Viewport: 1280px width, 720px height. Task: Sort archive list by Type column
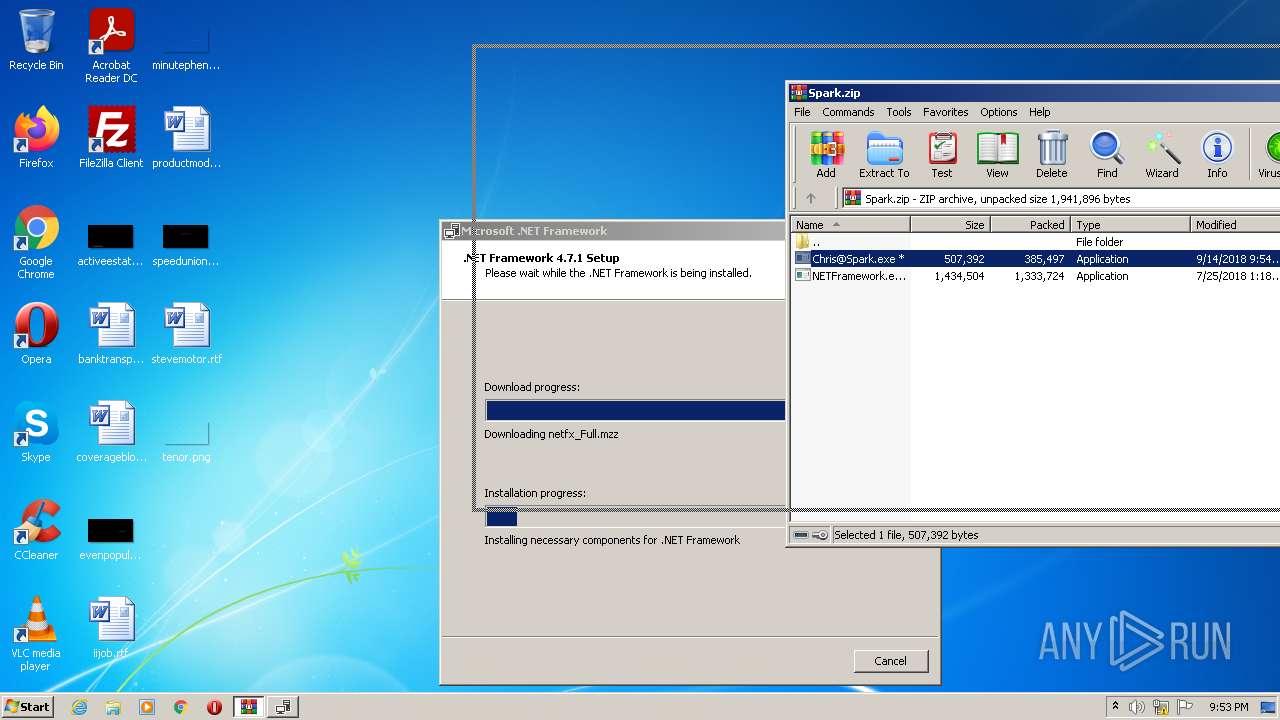(x=1130, y=225)
